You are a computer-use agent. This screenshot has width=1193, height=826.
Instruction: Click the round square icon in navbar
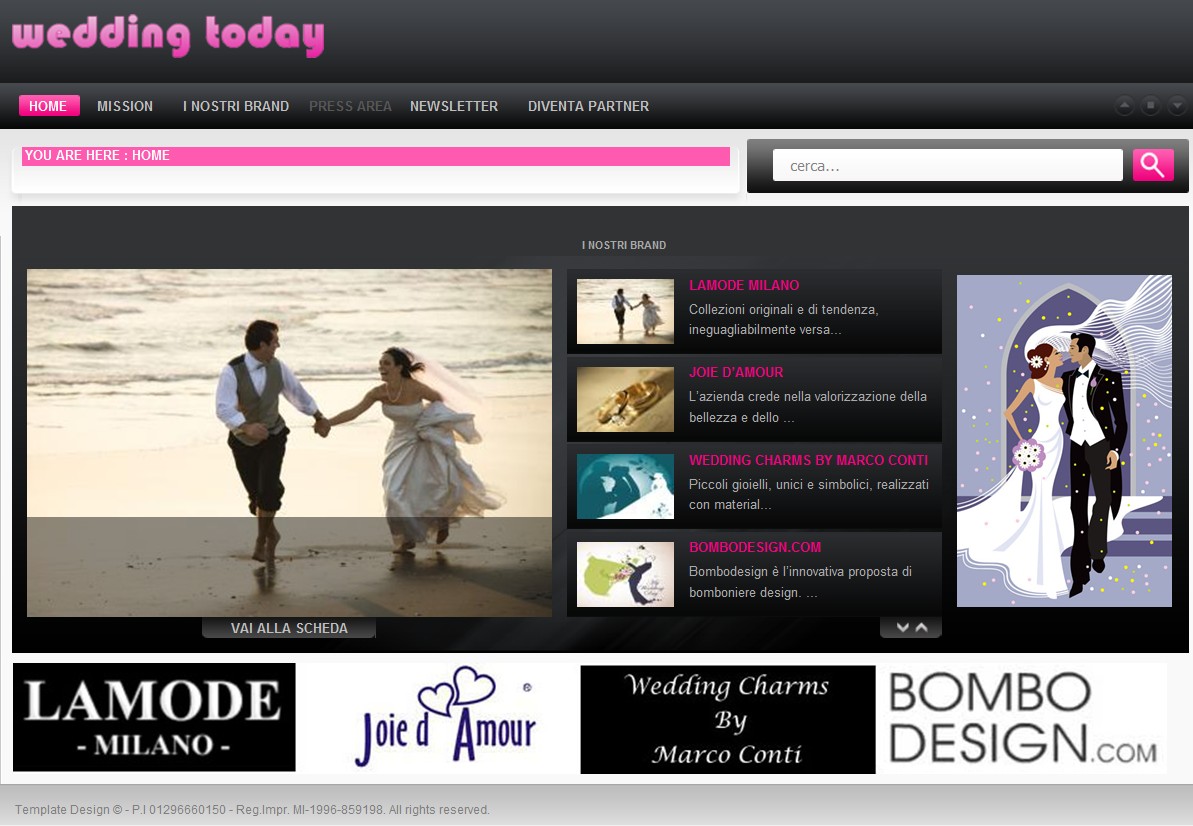click(x=1151, y=105)
